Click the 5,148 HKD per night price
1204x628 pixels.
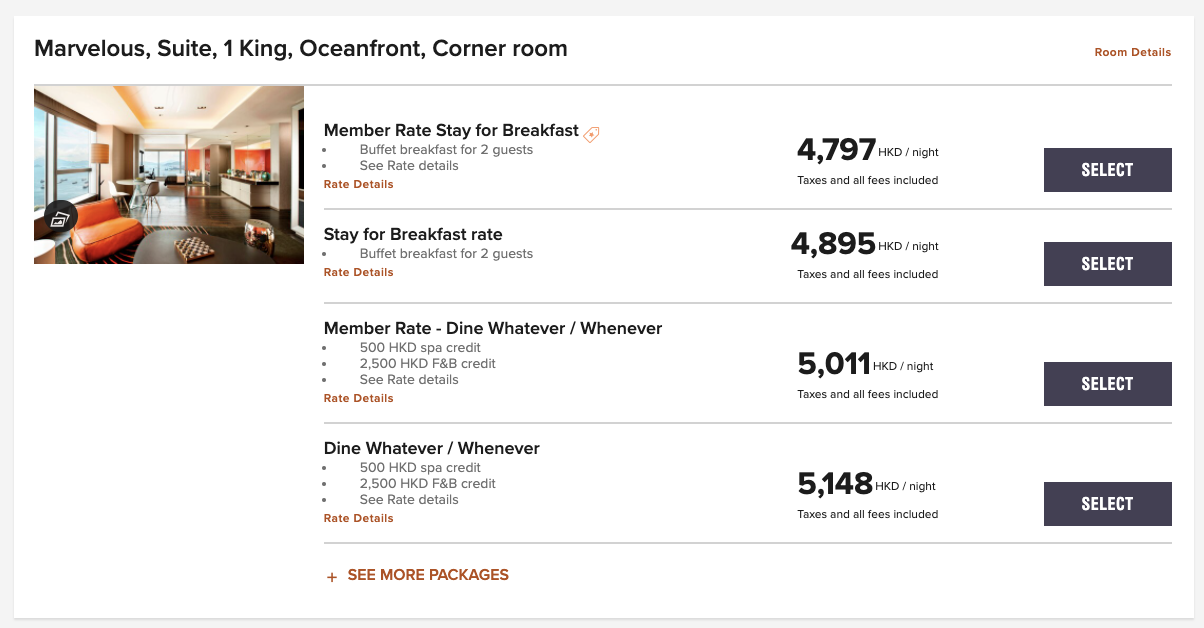pos(867,485)
